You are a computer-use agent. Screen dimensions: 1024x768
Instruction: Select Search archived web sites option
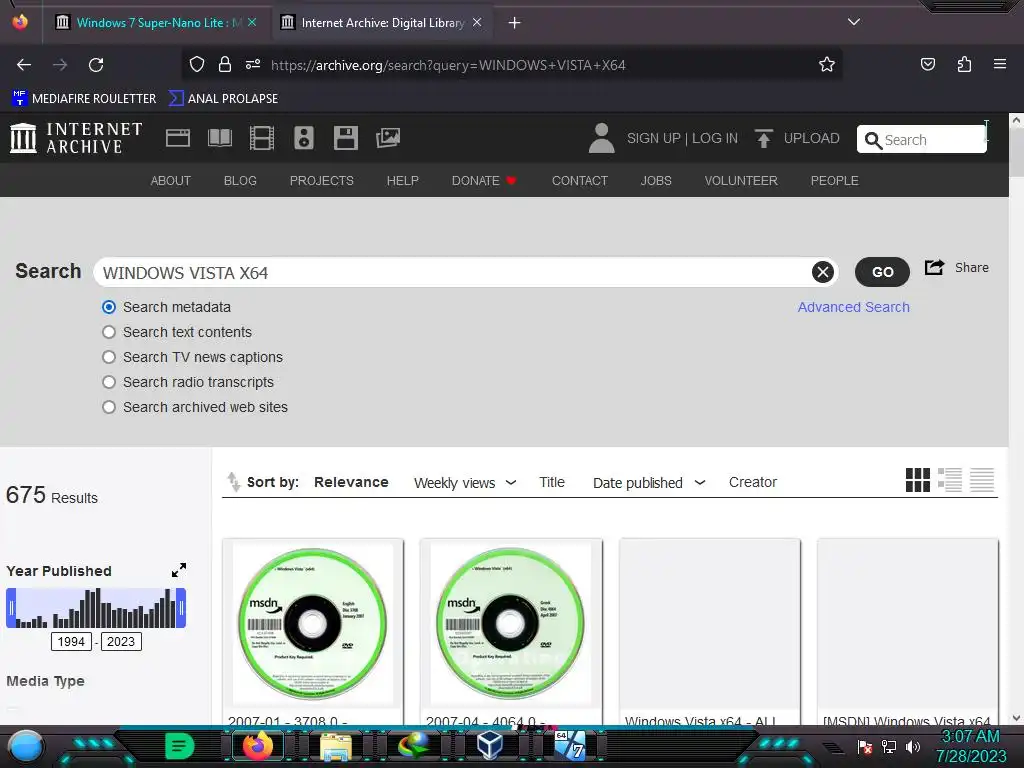[x=109, y=407]
